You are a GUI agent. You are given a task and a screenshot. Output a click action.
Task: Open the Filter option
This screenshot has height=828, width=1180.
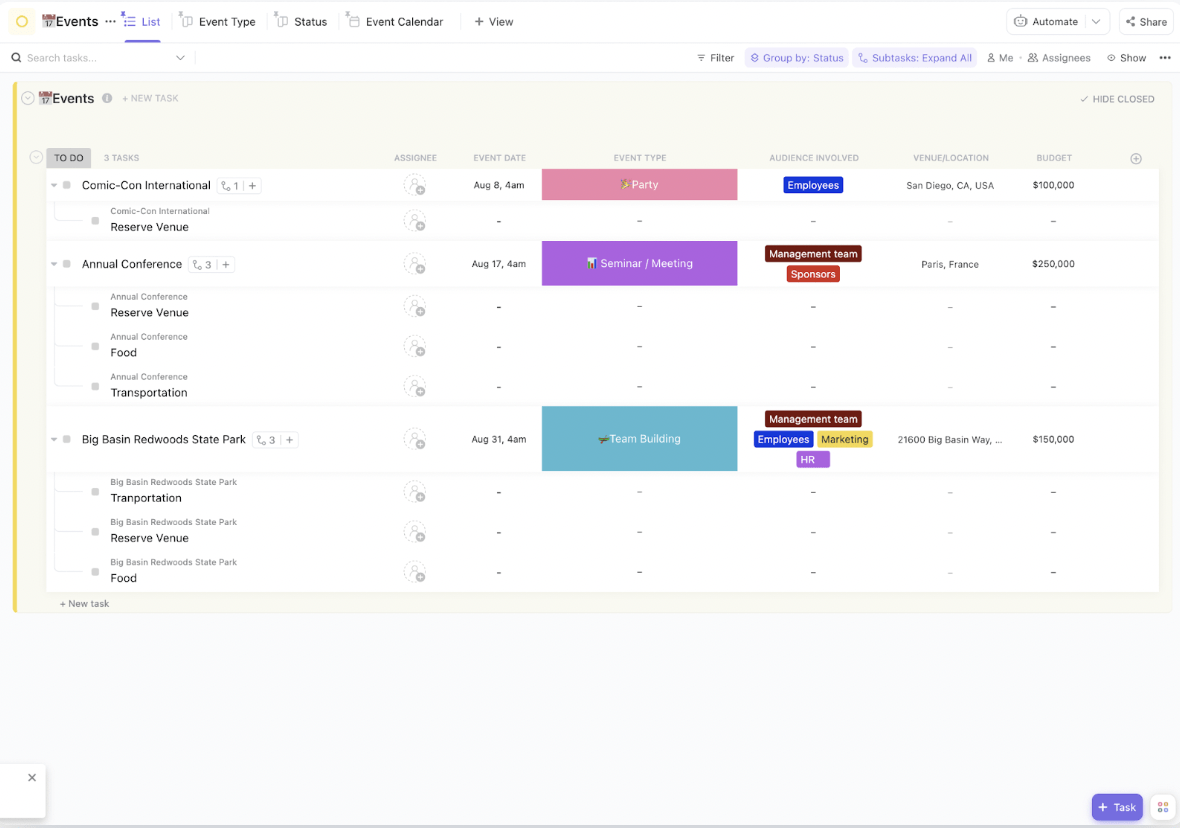point(715,58)
